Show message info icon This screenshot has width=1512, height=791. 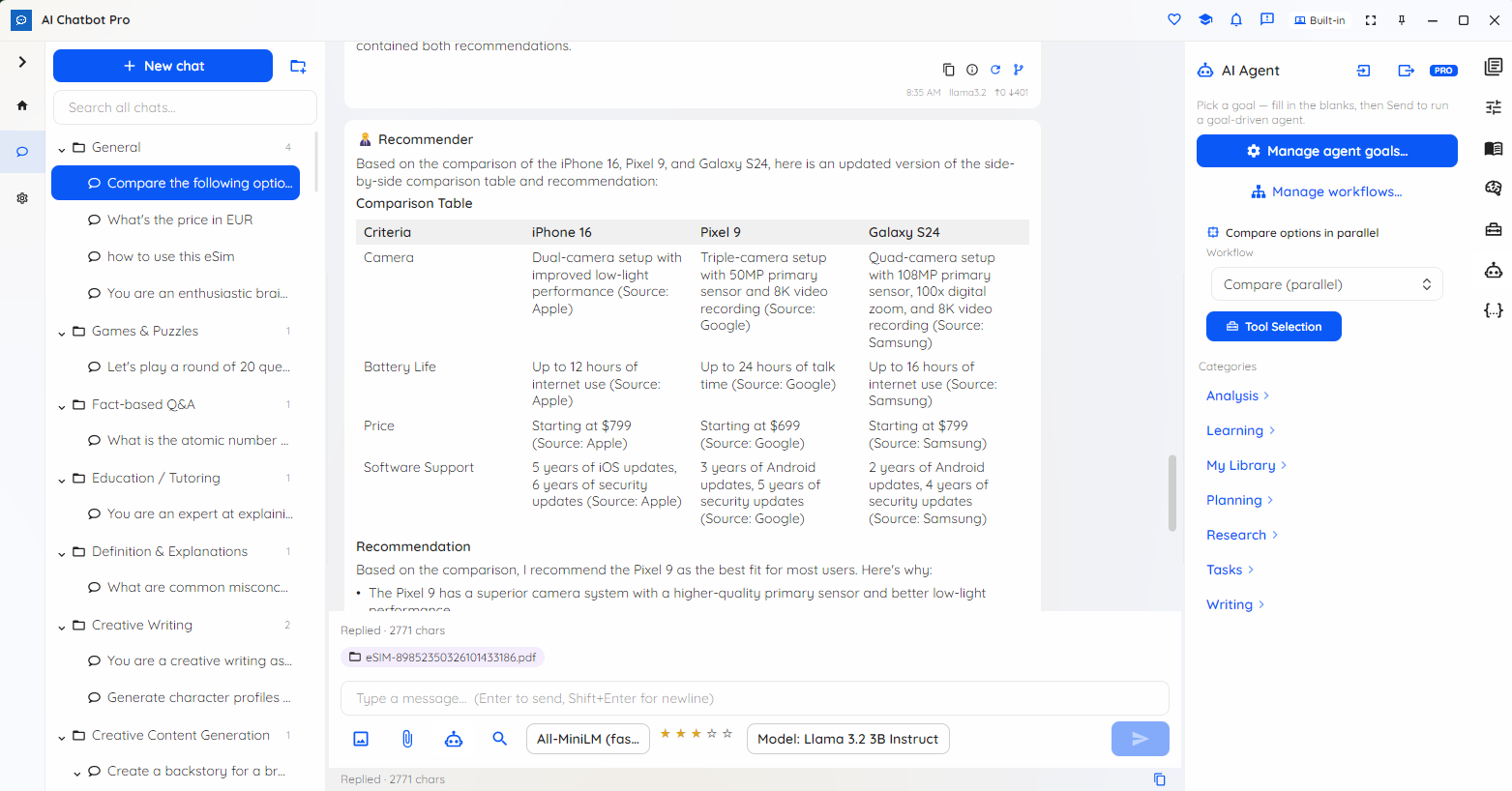[972, 70]
